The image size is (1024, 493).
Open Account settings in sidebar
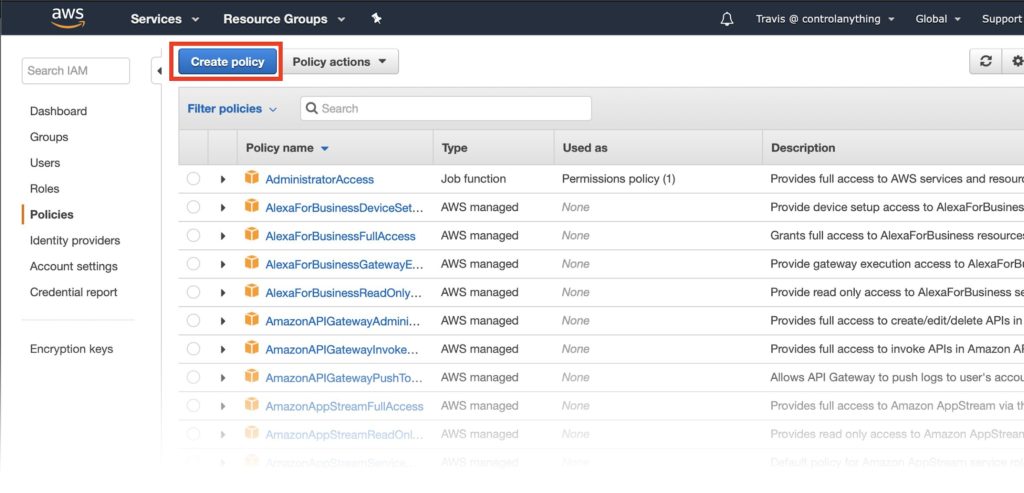[74, 266]
